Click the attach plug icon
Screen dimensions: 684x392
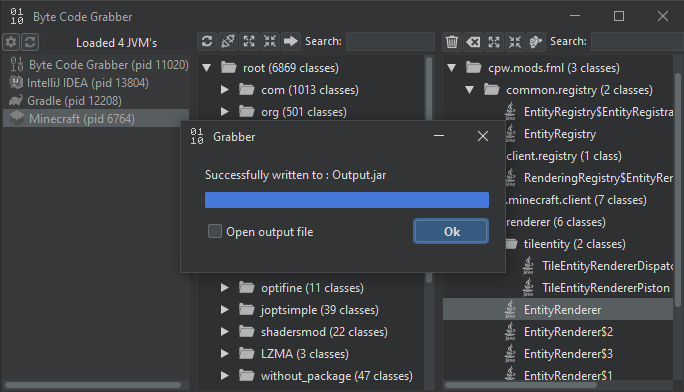tap(228, 41)
